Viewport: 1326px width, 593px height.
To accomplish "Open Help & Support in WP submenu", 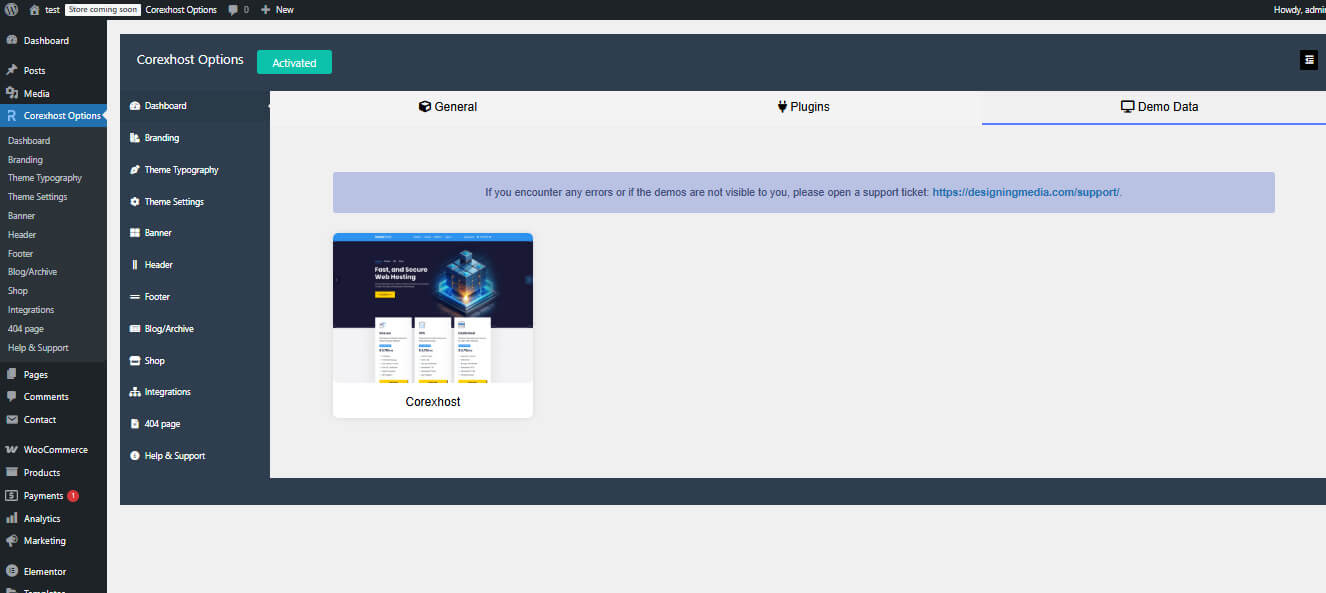I will [38, 348].
